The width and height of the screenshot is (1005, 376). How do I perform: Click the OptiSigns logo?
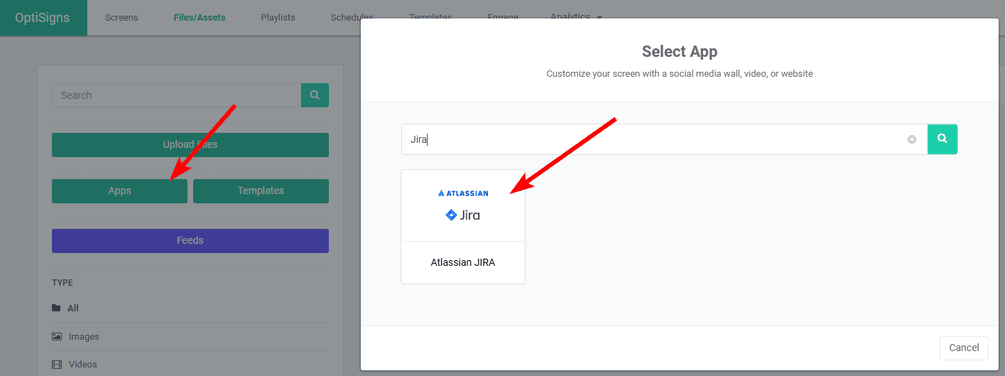pos(44,17)
